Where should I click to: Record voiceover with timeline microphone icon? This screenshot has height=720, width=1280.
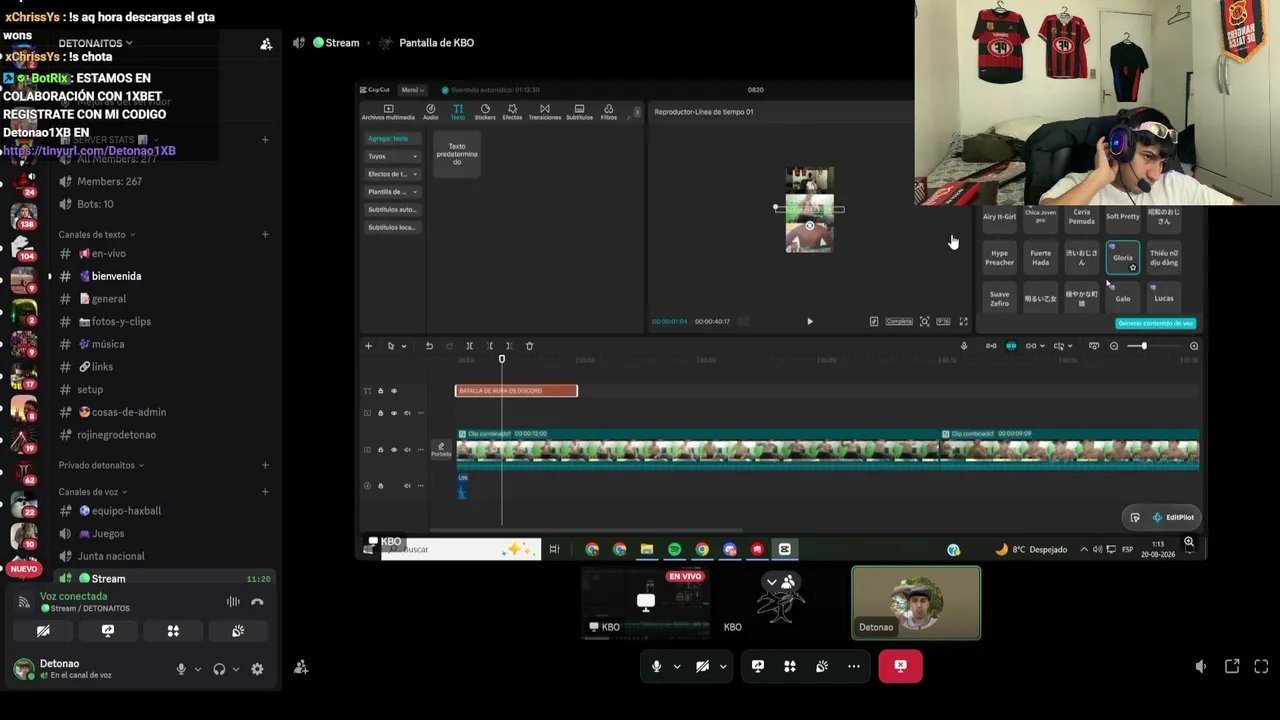click(964, 346)
